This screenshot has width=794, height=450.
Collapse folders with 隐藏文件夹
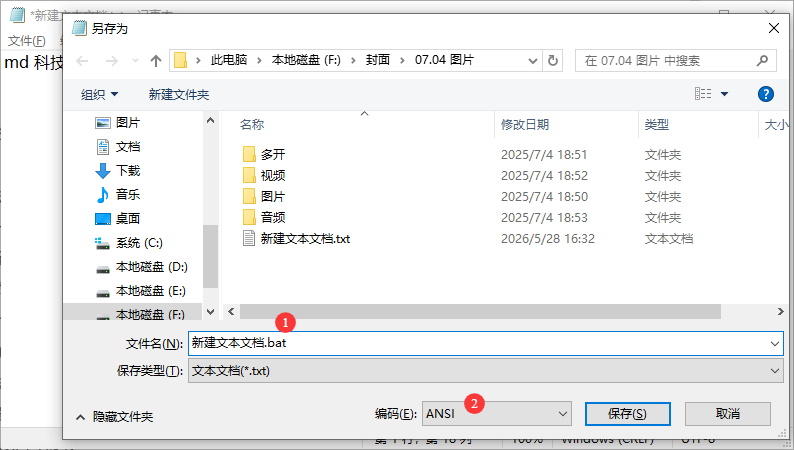pyautogui.click(x=114, y=417)
